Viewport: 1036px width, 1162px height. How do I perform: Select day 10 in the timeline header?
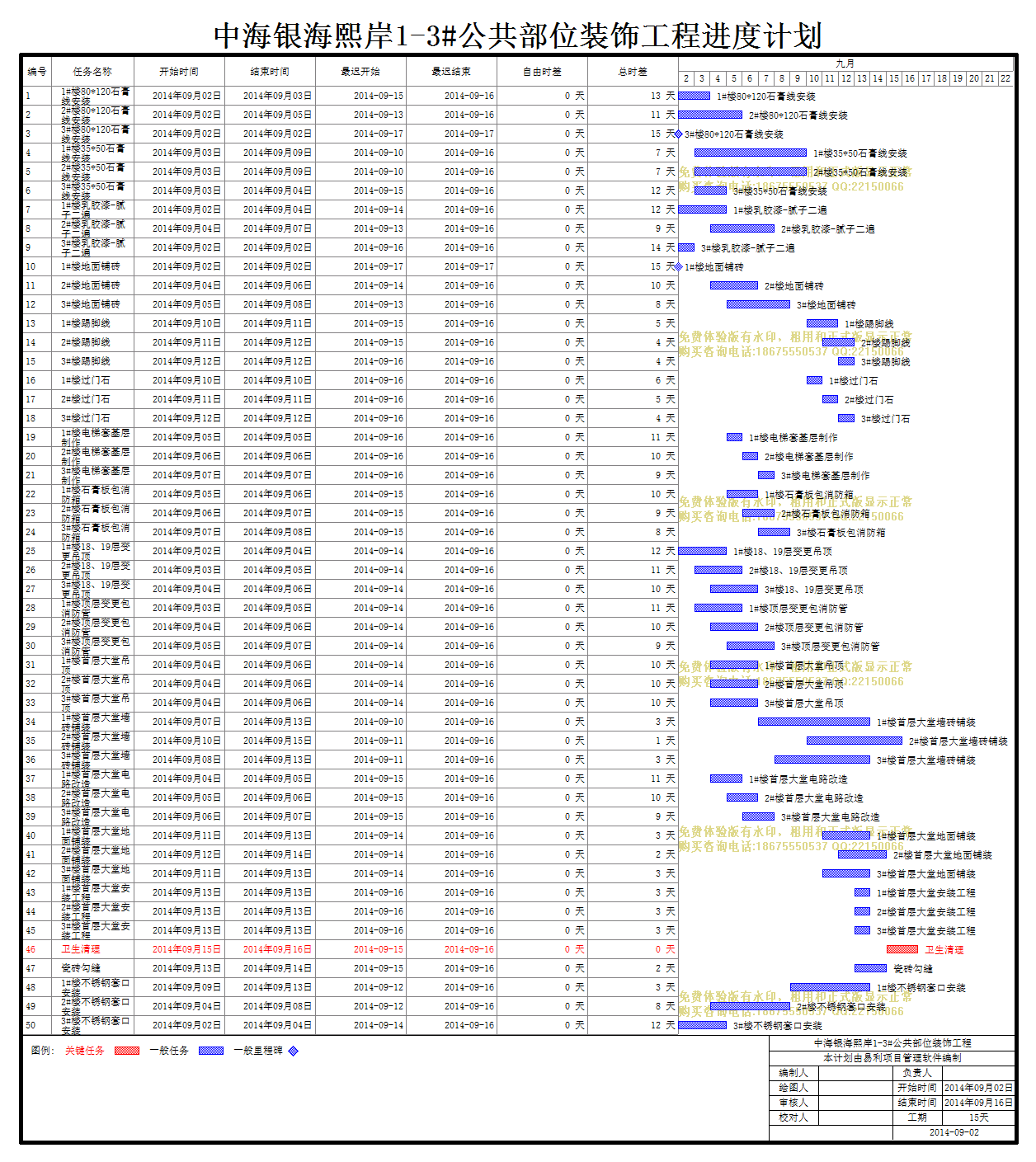pyautogui.click(x=814, y=78)
